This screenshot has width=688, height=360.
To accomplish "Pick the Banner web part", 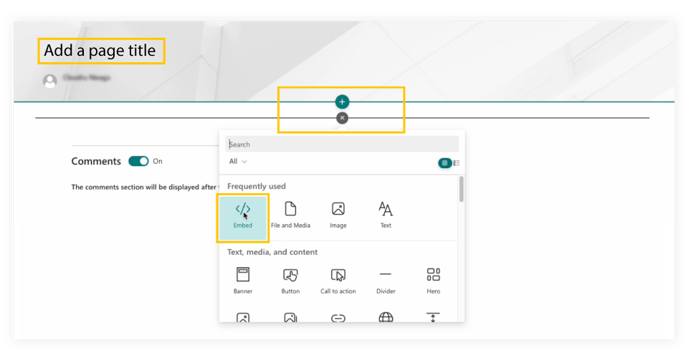I will pos(243,281).
